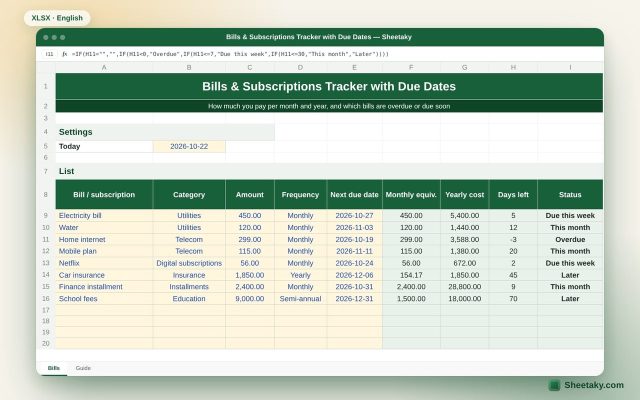Click the tracker main title banner

click(329, 86)
